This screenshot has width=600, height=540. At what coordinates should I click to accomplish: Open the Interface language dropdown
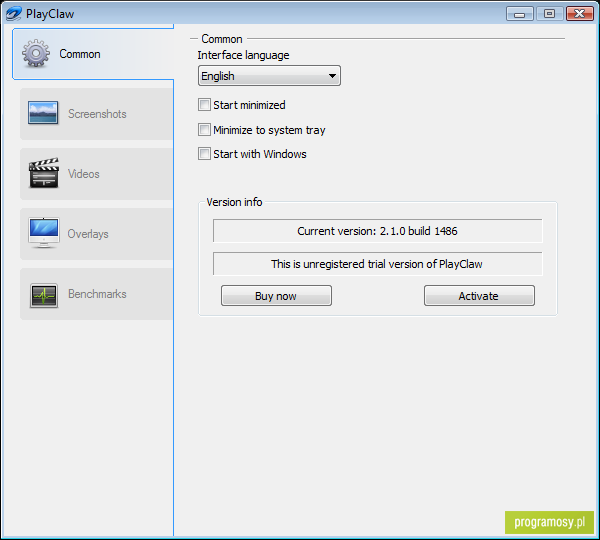pyautogui.click(x=269, y=76)
